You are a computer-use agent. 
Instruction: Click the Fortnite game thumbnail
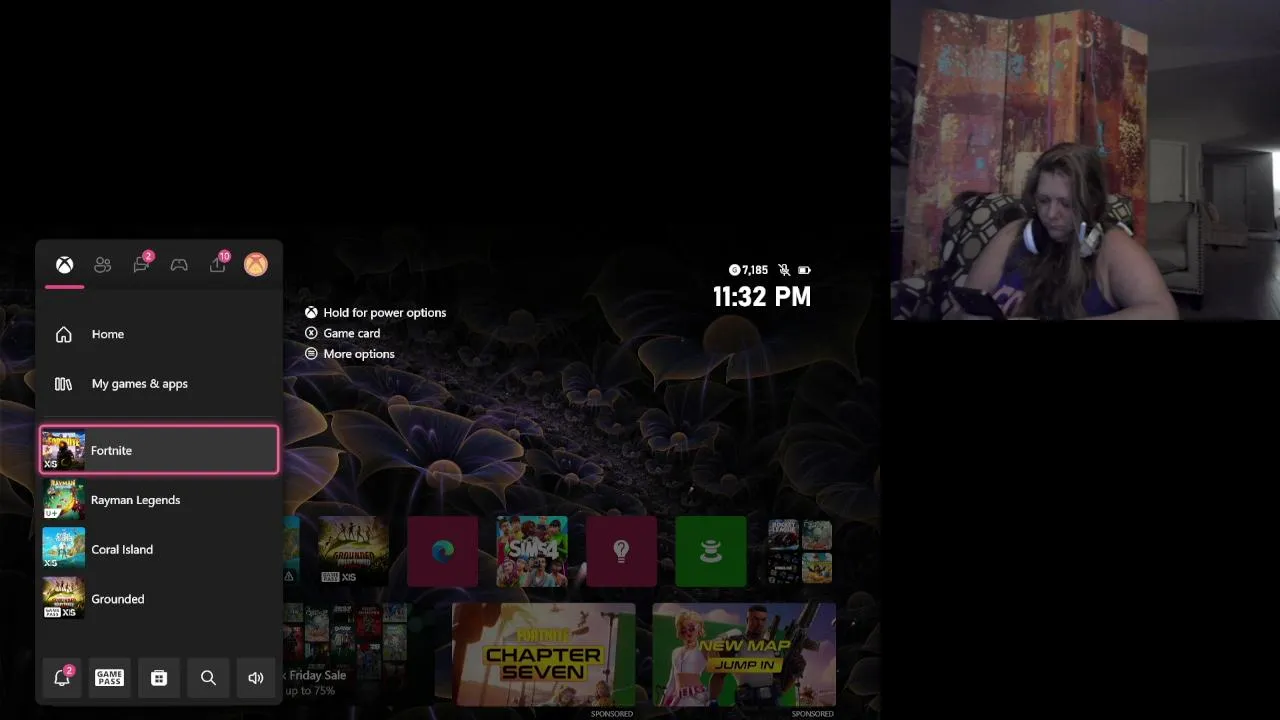click(64, 450)
